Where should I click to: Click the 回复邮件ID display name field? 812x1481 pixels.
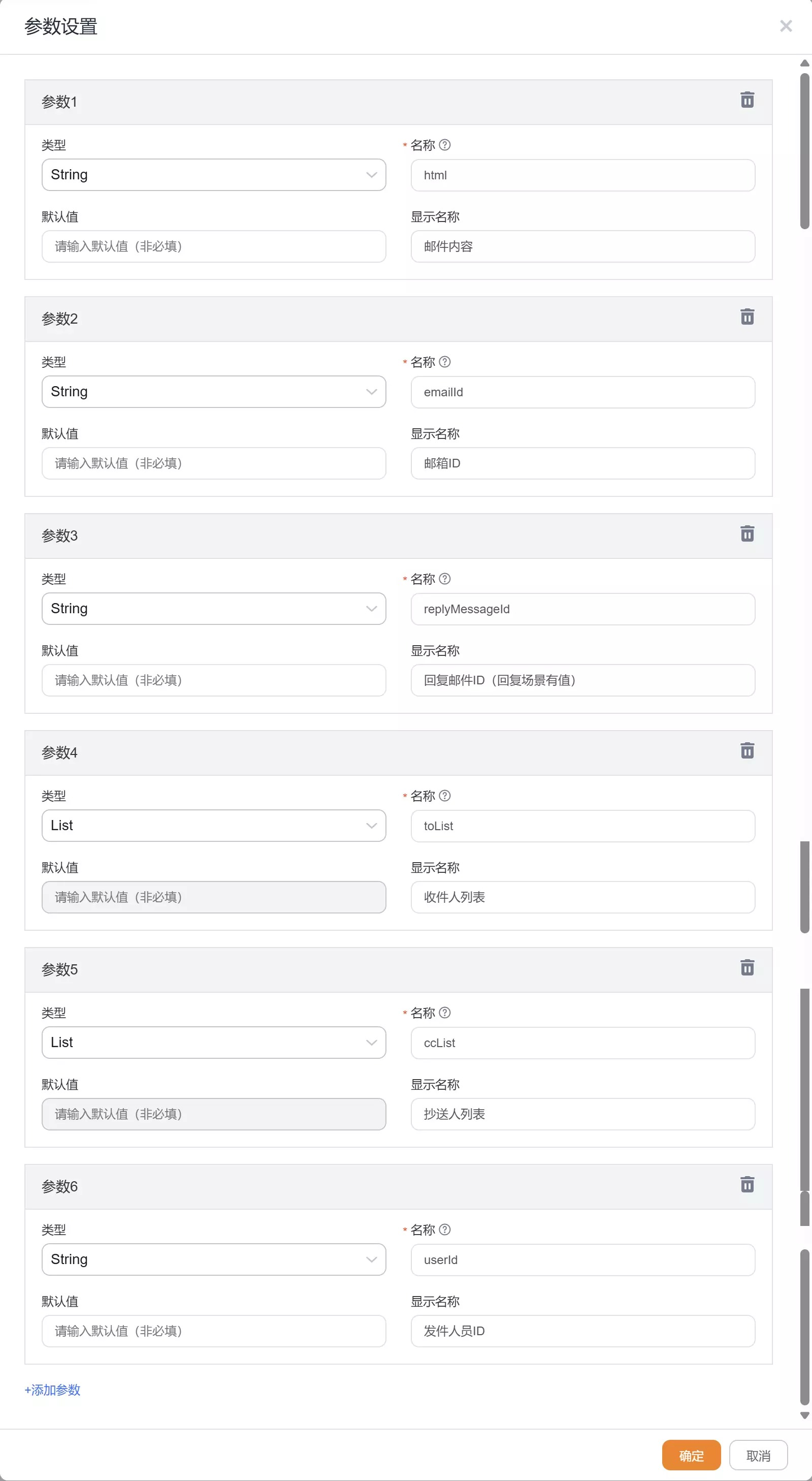[582, 680]
